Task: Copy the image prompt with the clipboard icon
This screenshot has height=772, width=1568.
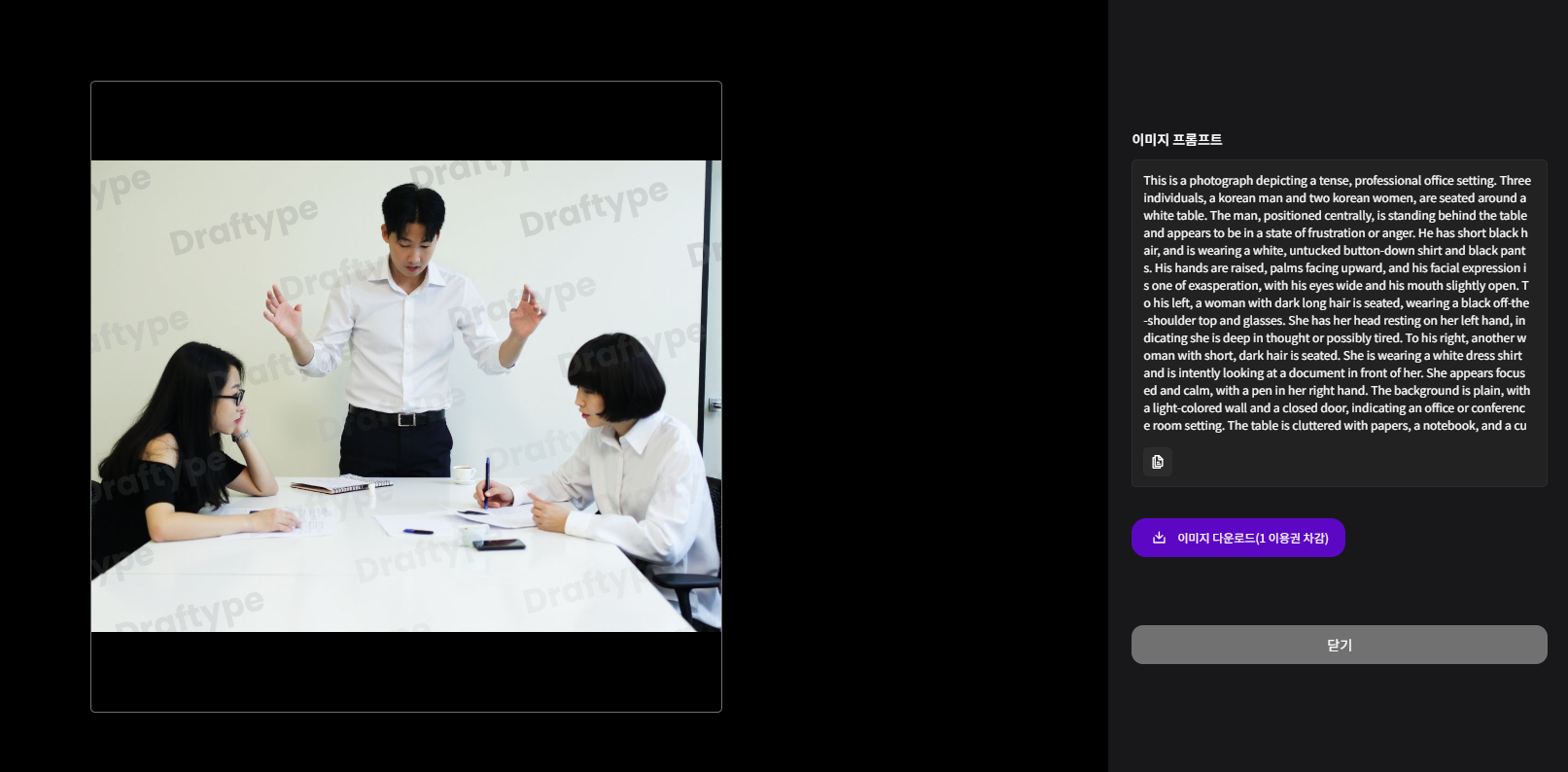Action: pos(1157,462)
